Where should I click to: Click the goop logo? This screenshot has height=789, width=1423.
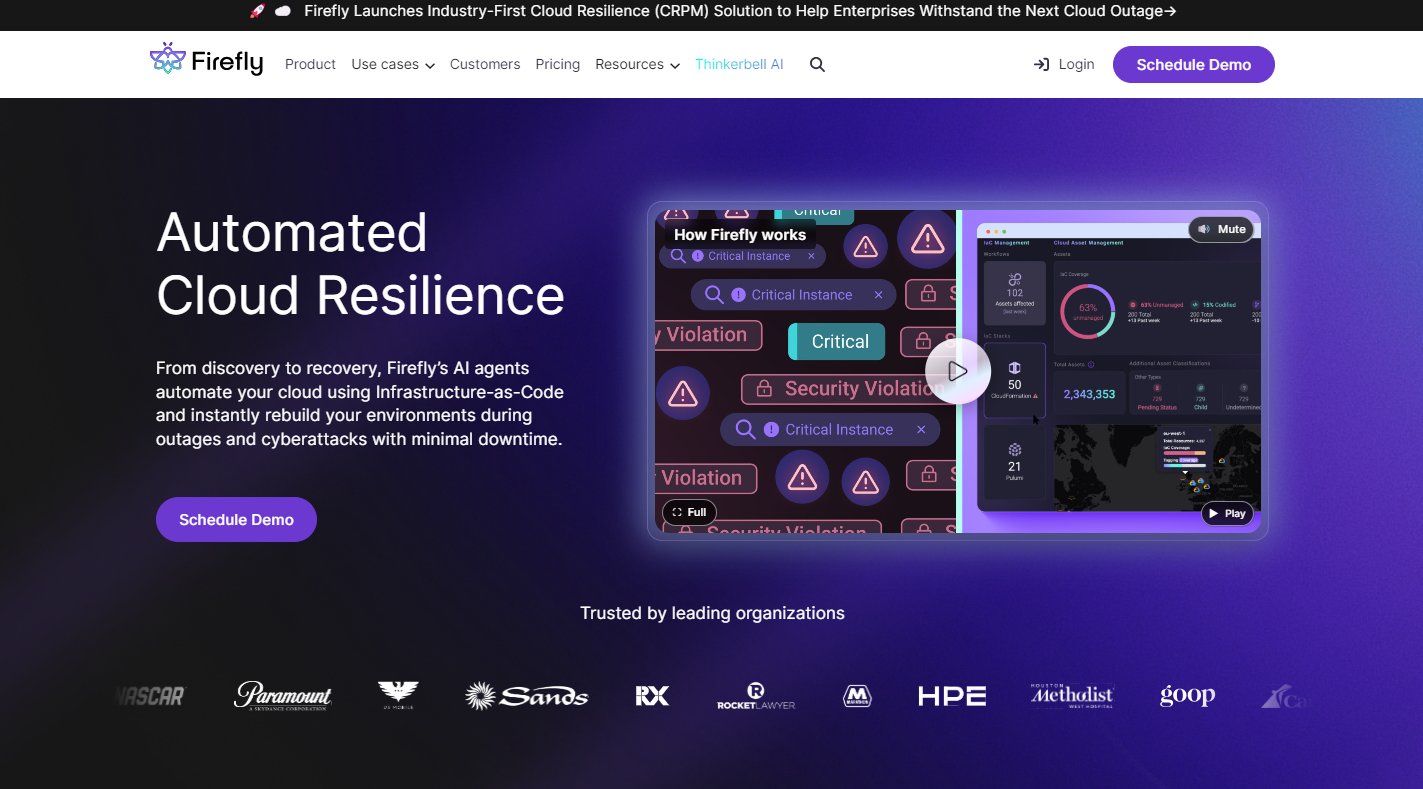tap(1187, 696)
